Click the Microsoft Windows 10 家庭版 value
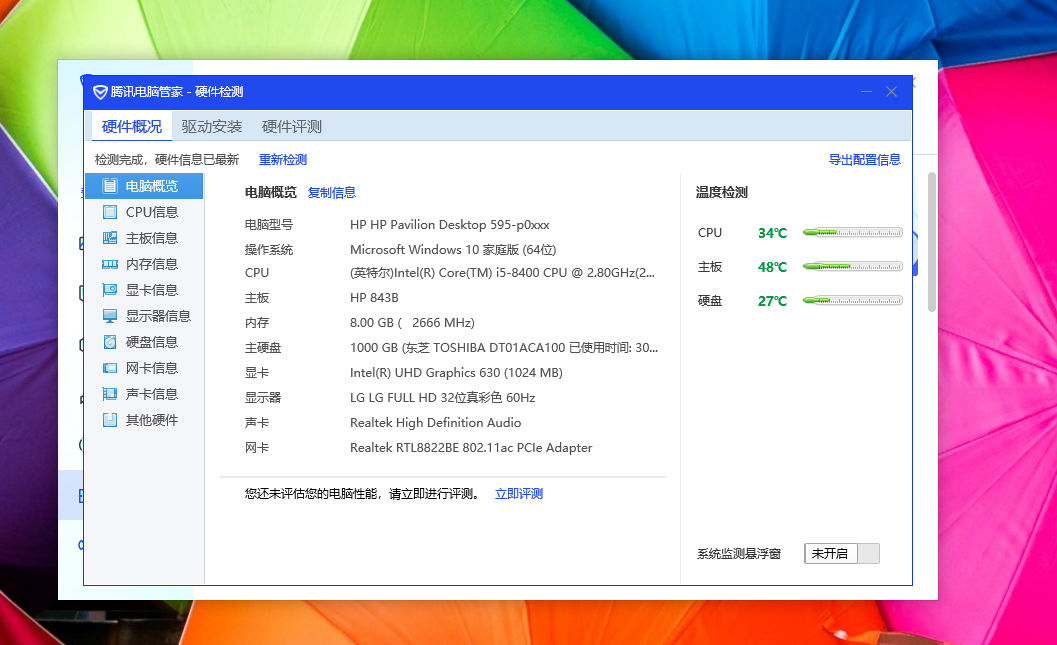The width and height of the screenshot is (1057, 645). [453, 250]
